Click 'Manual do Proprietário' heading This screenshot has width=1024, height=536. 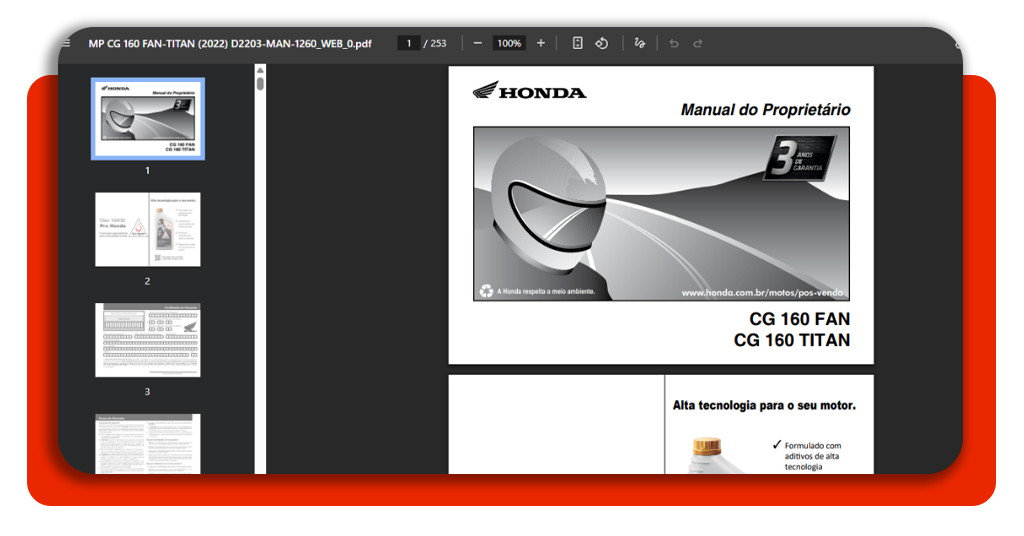pyautogui.click(x=765, y=110)
